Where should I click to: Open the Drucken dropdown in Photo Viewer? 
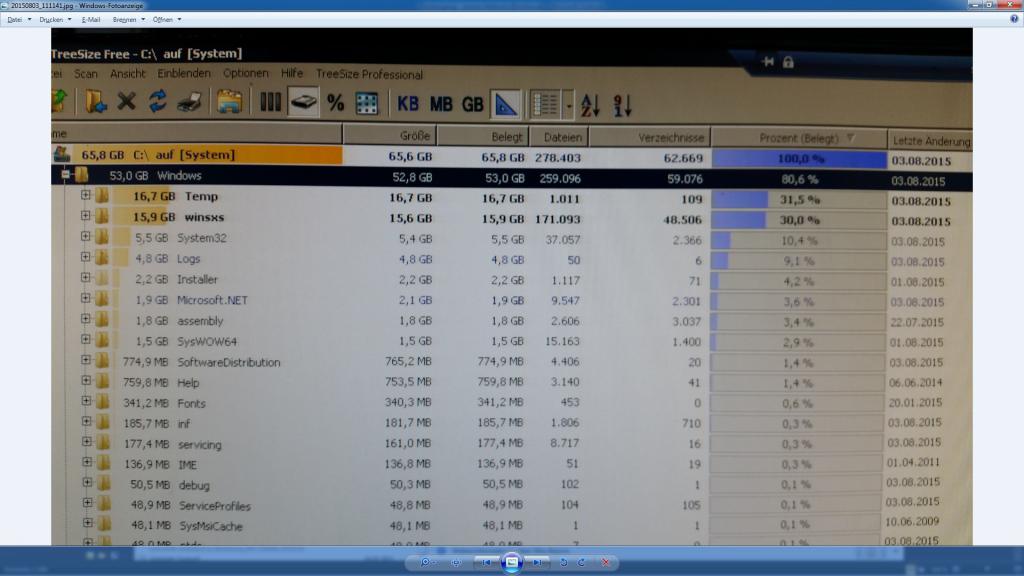click(55, 20)
